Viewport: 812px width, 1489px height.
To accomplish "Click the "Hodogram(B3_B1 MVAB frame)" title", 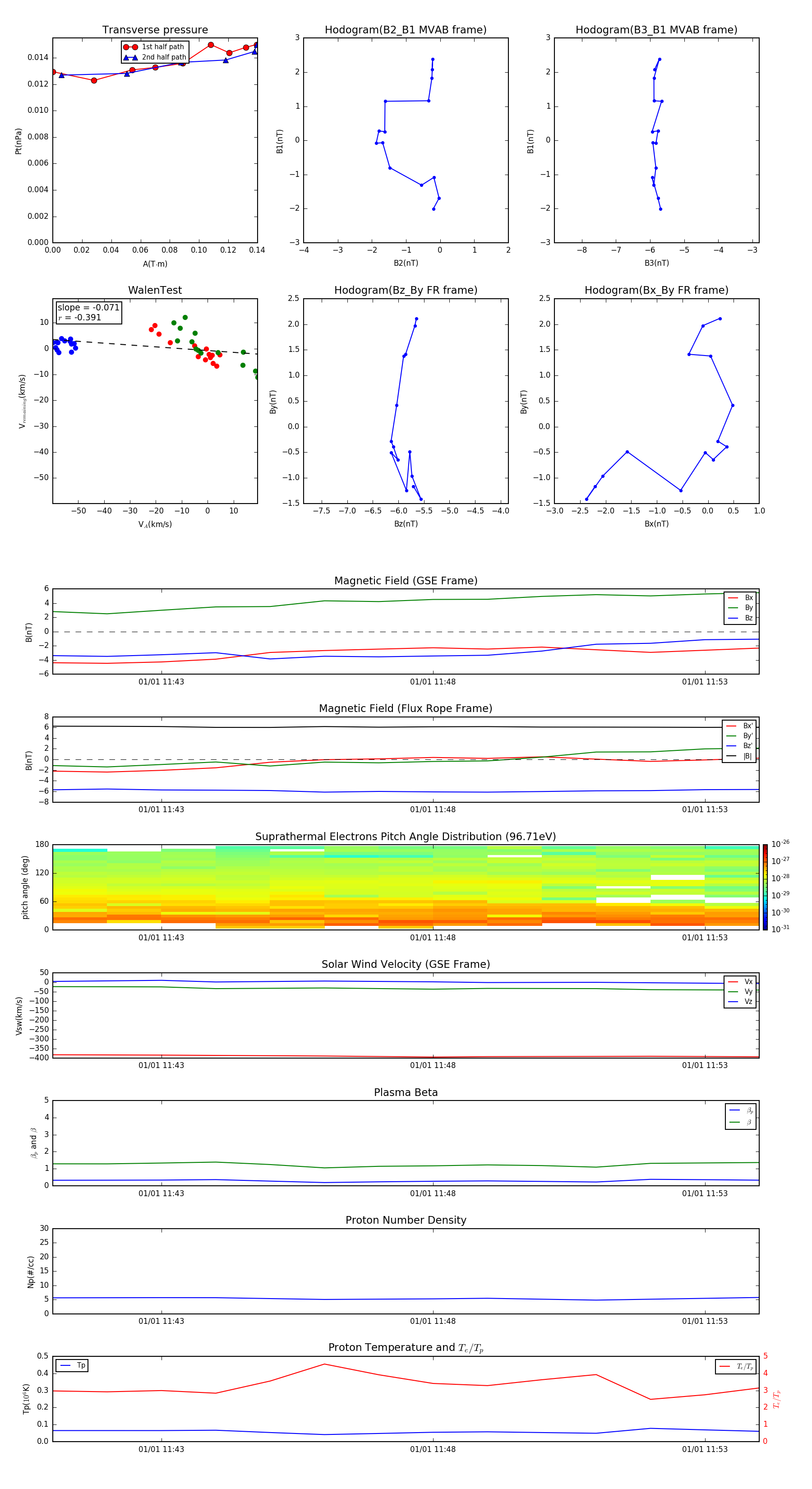I will 656,30.
